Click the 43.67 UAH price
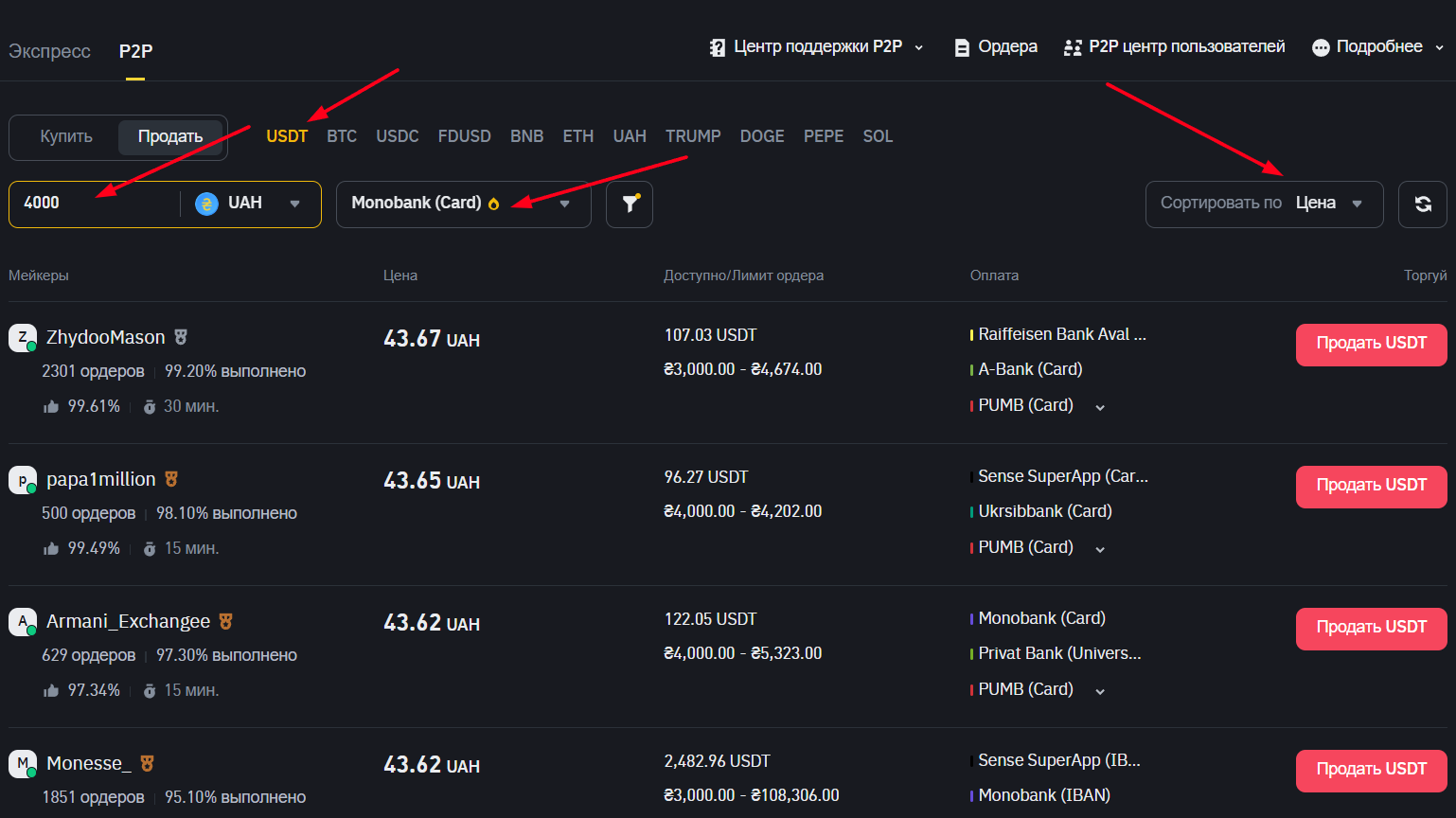1456x818 pixels. [432, 339]
